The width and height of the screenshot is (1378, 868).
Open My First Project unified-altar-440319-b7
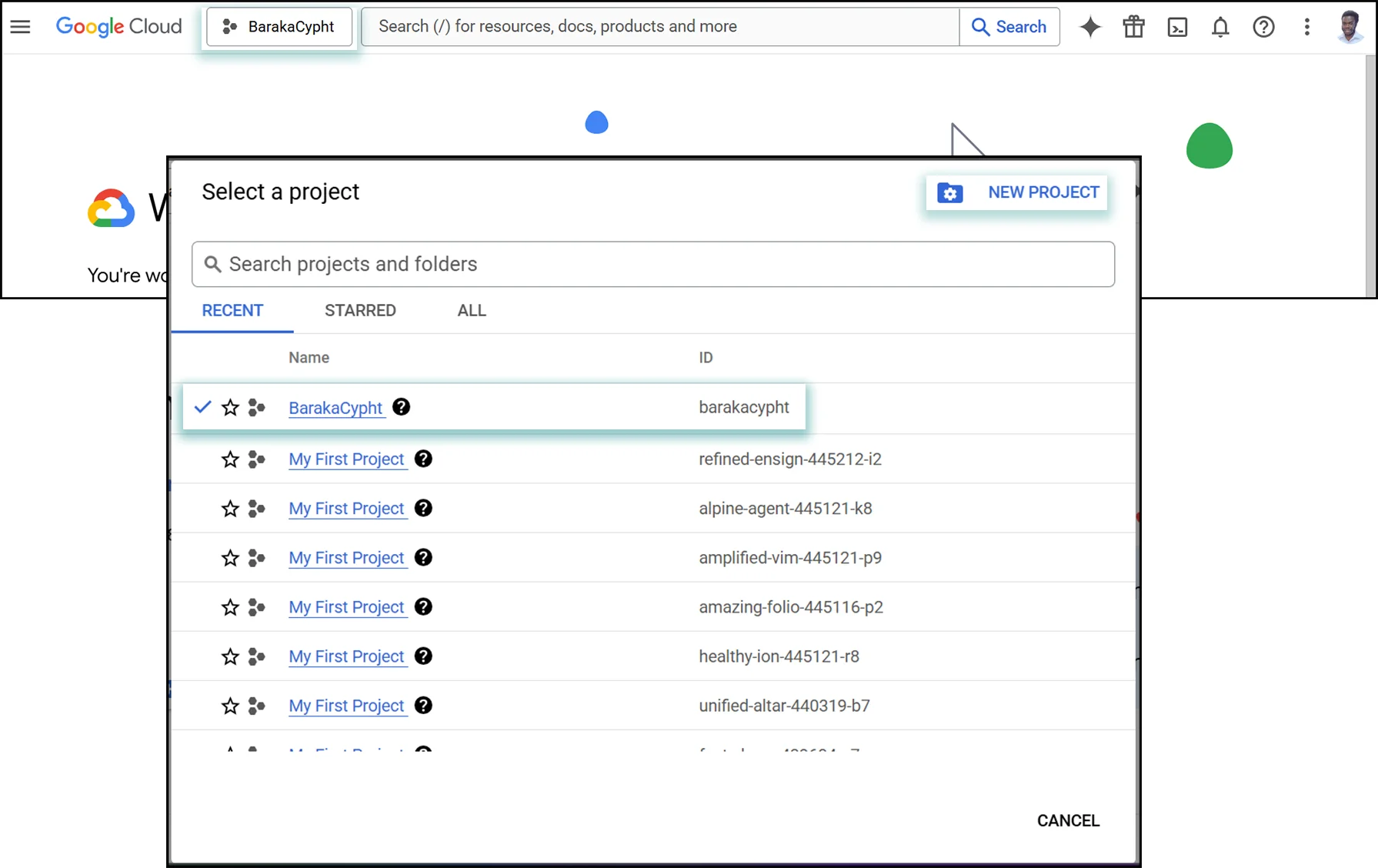[346, 706]
